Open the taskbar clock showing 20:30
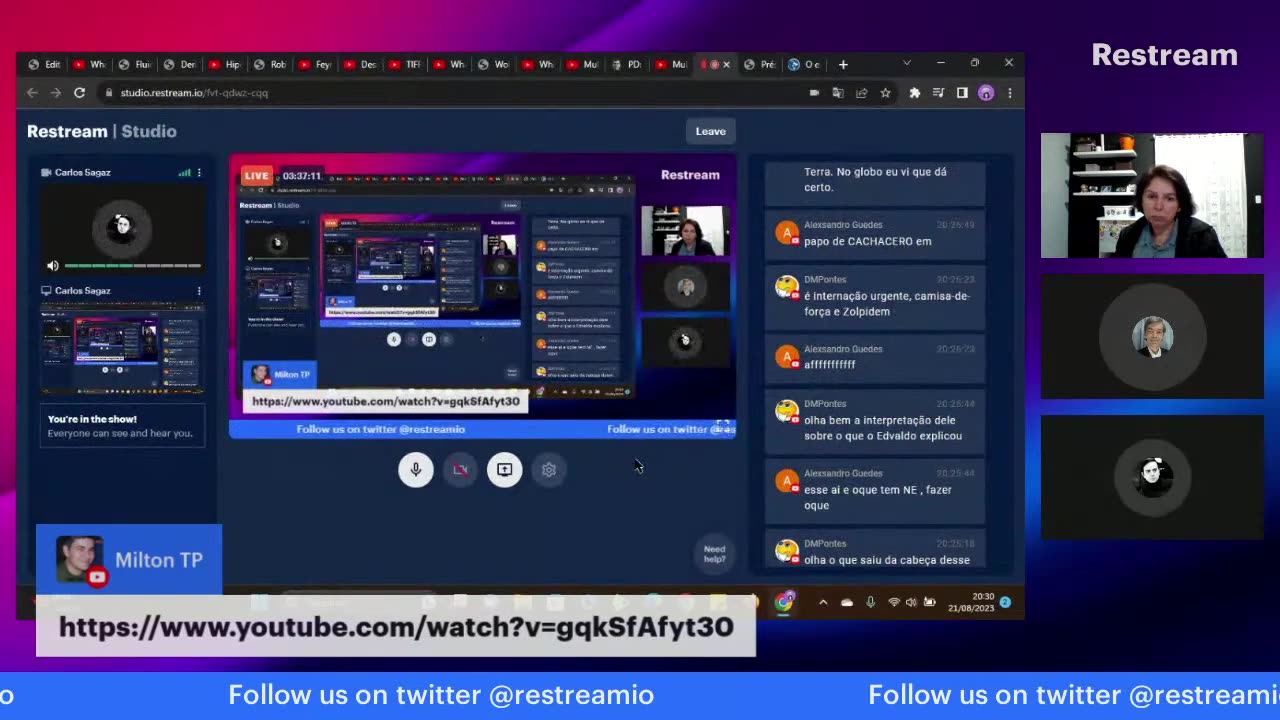 pyautogui.click(x=971, y=602)
